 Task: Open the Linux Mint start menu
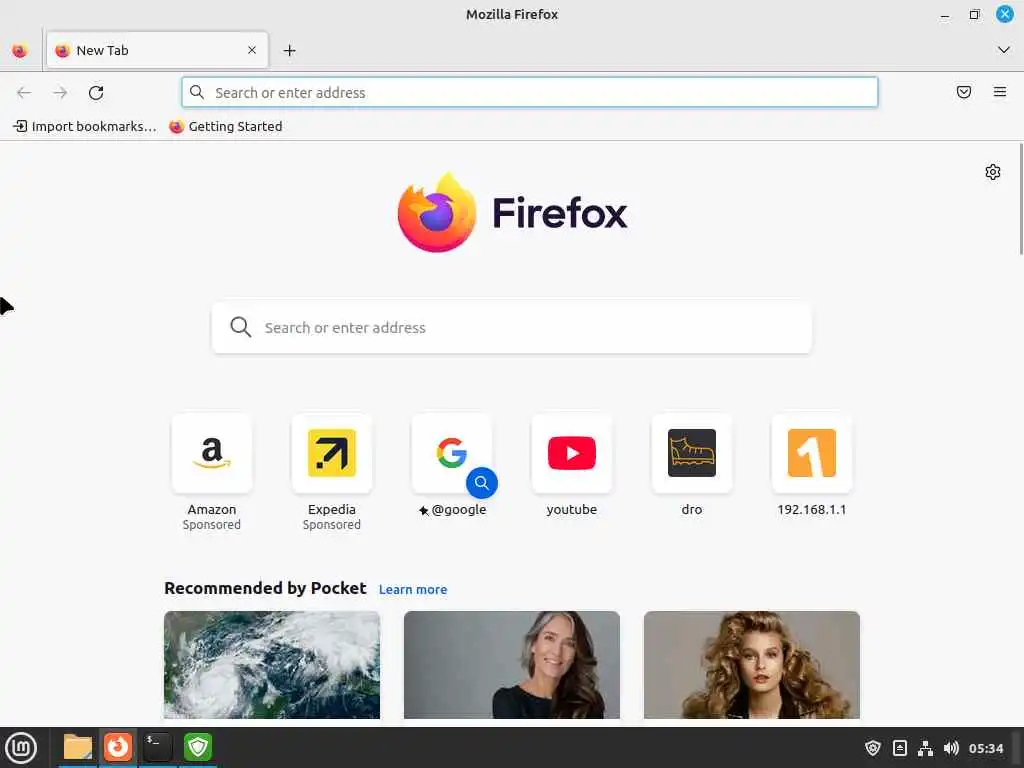tap(21, 748)
